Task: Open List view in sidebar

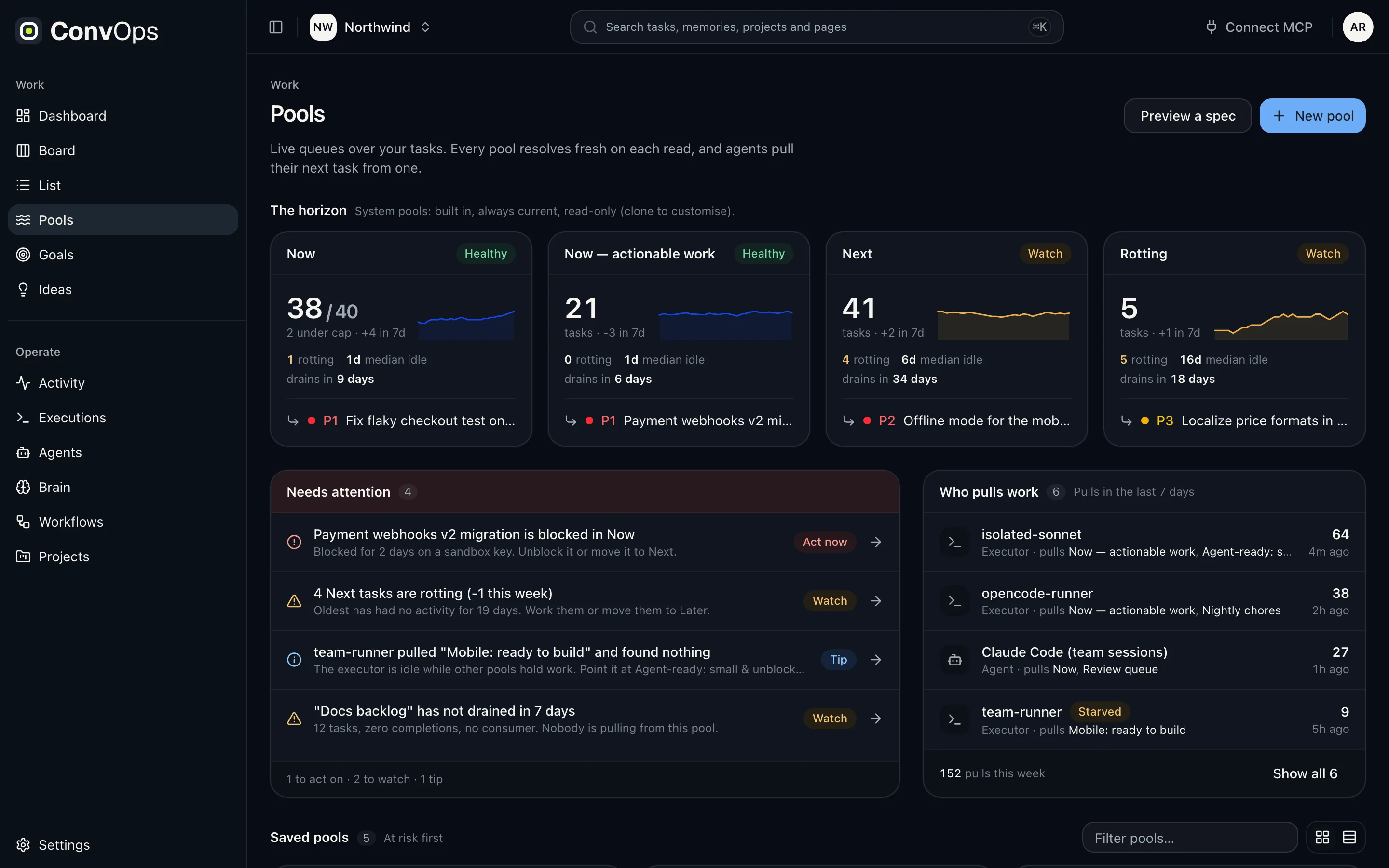Action: (x=123, y=186)
